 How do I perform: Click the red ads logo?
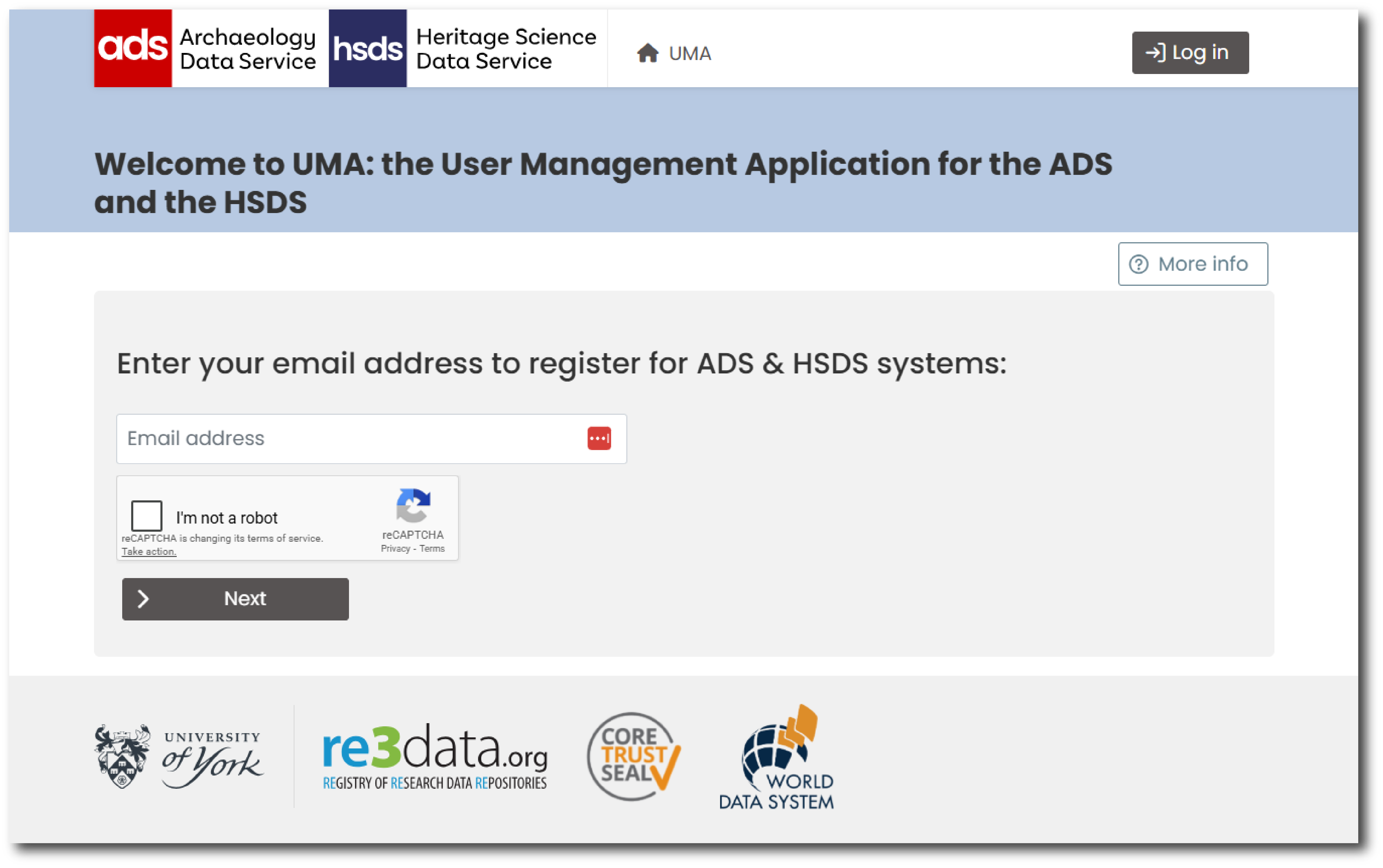coord(133,48)
